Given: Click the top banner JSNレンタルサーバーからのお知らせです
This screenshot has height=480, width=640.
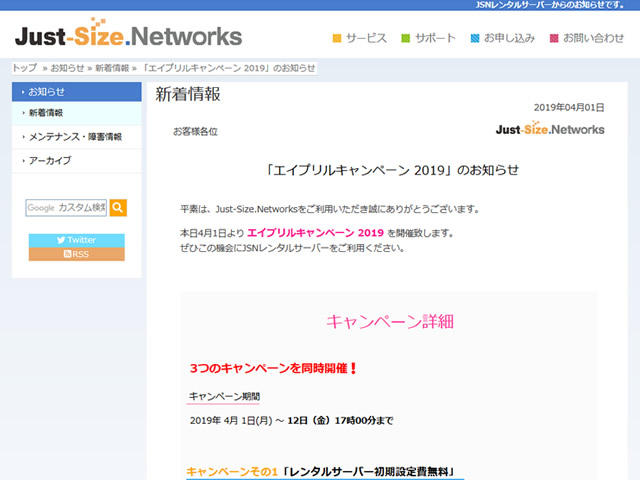Looking at the screenshot, I should (x=550, y=5).
